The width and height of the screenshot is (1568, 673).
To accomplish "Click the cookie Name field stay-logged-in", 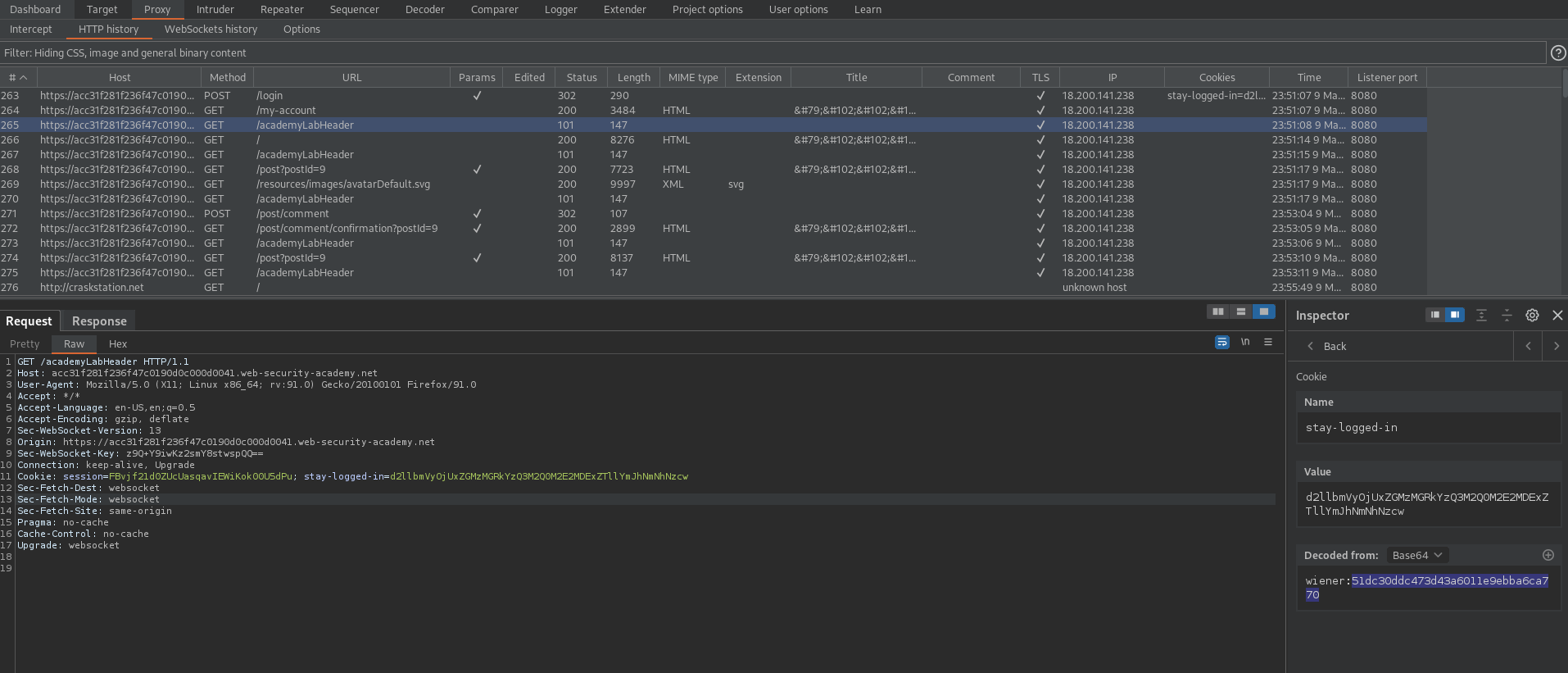I will coord(1429,427).
